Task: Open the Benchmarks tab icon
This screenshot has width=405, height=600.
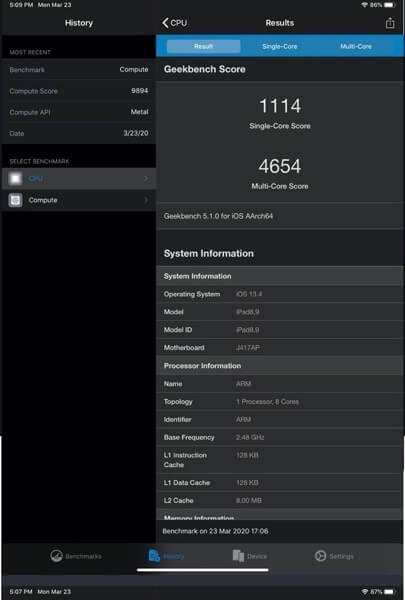Action: [x=56, y=556]
